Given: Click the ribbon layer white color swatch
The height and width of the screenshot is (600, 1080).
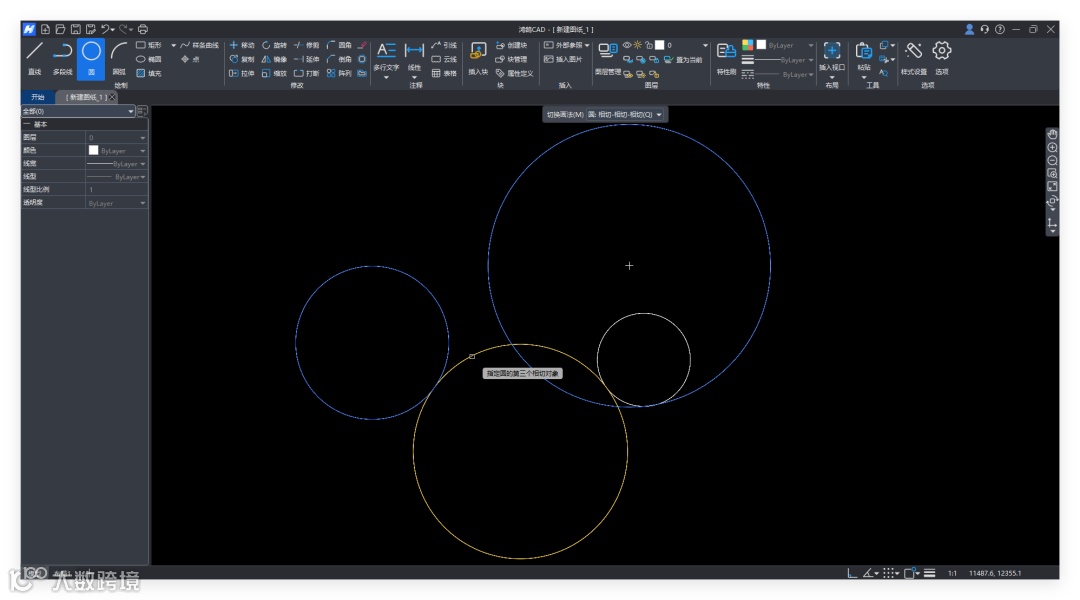Looking at the screenshot, I should click(x=659, y=45).
